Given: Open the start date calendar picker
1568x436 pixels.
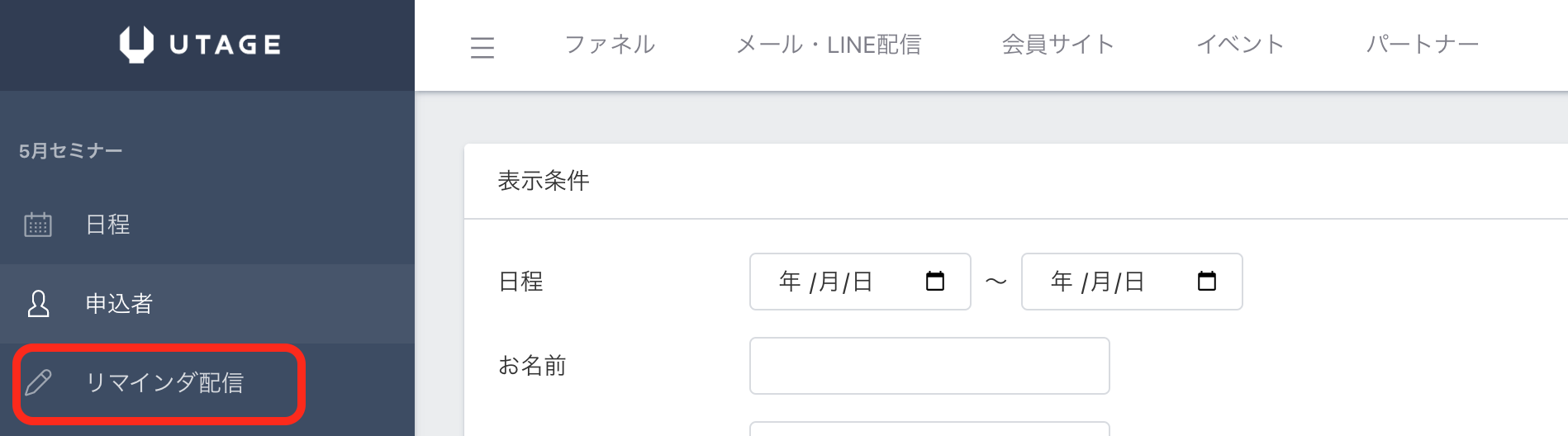Looking at the screenshot, I should 935,282.
